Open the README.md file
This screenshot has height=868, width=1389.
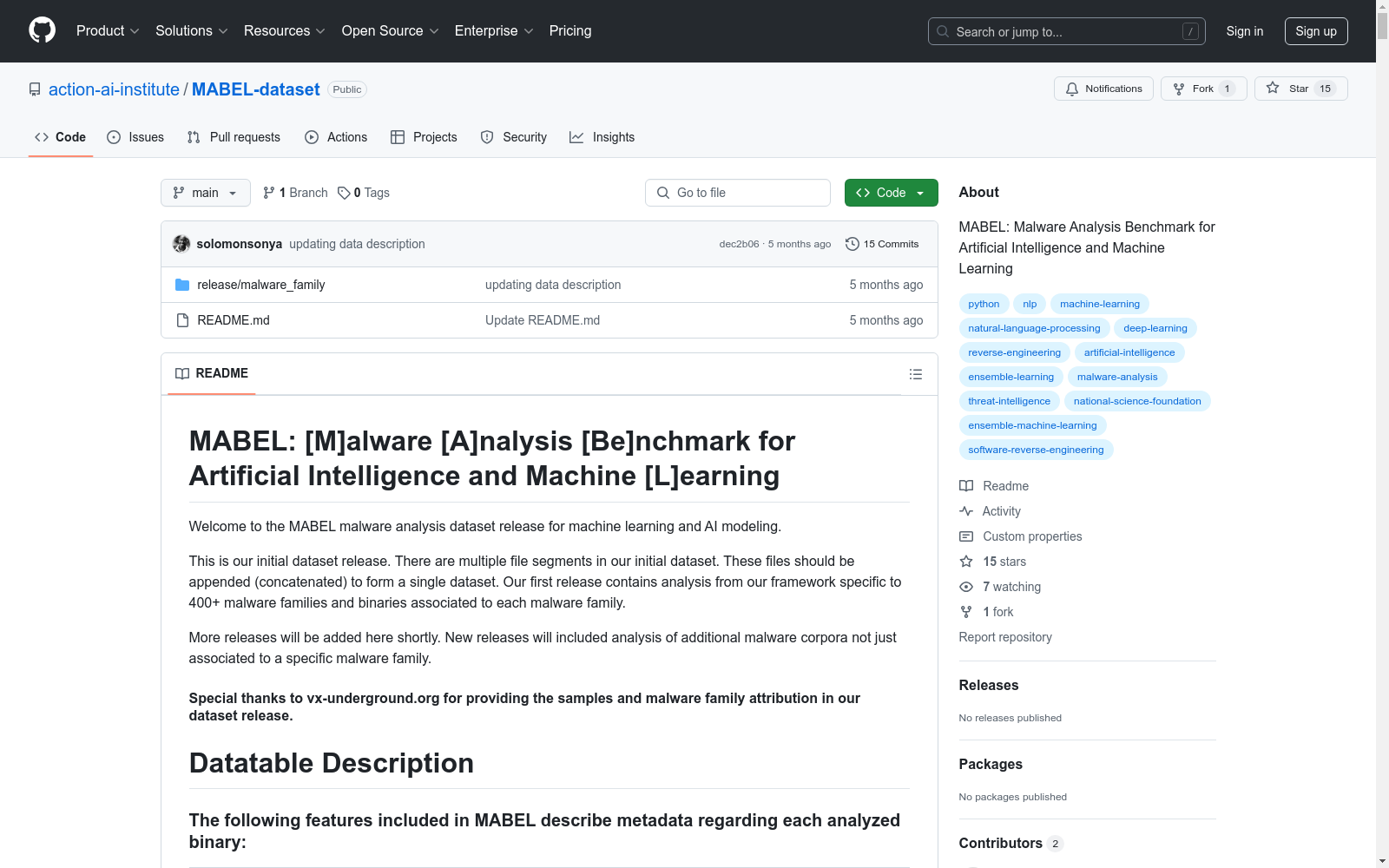coord(234,320)
